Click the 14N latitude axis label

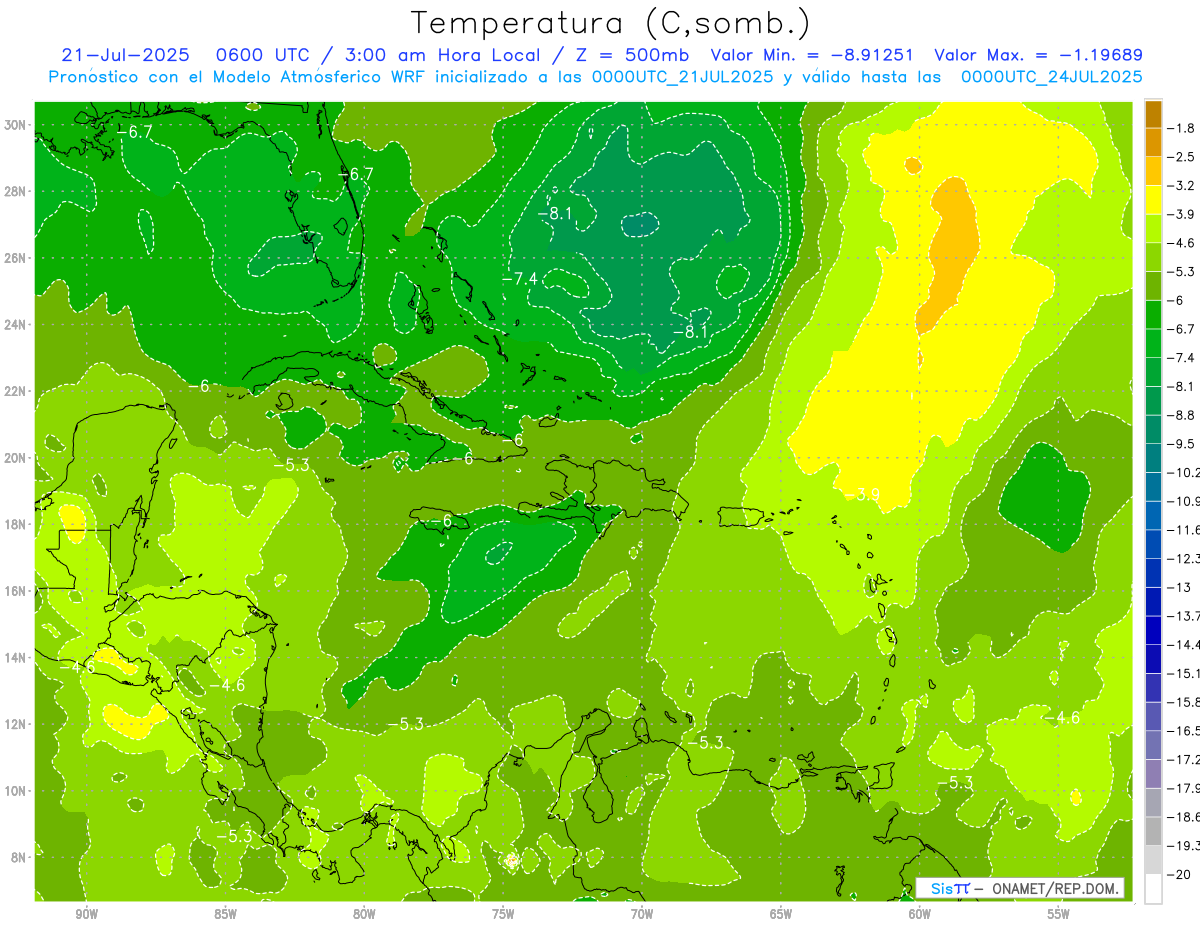[x=17, y=657]
